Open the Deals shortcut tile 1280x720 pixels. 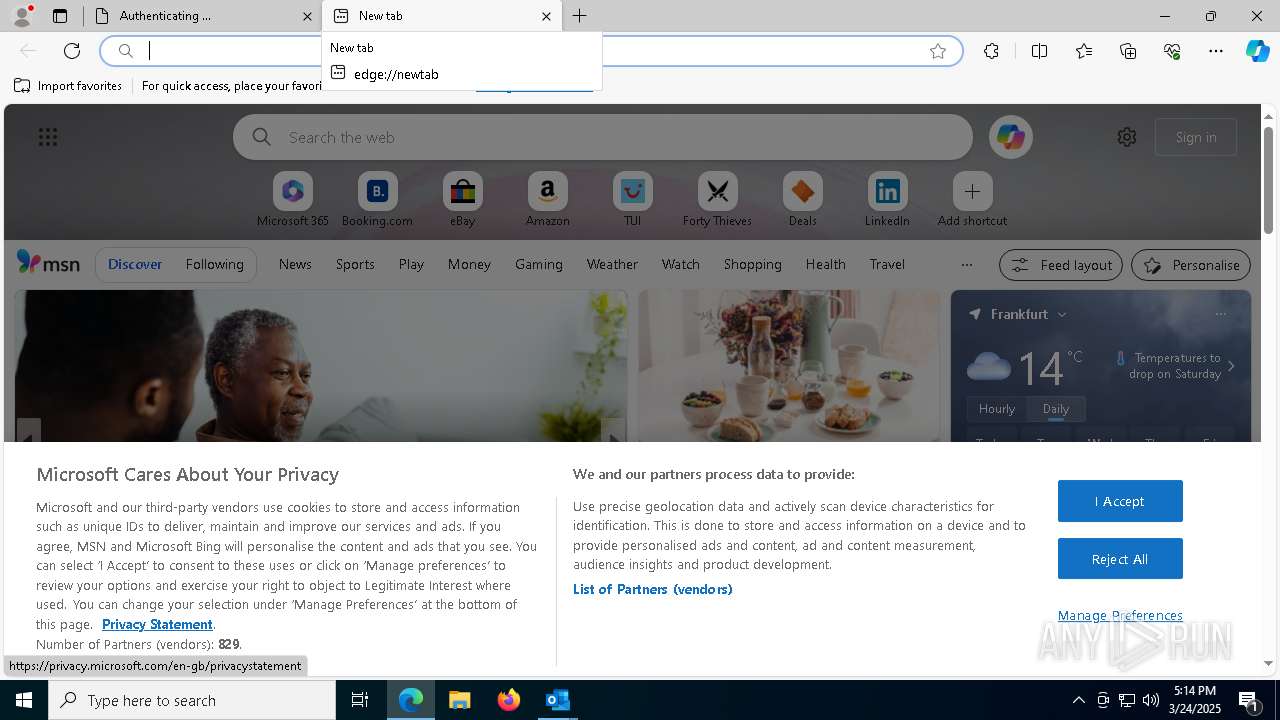pos(802,200)
